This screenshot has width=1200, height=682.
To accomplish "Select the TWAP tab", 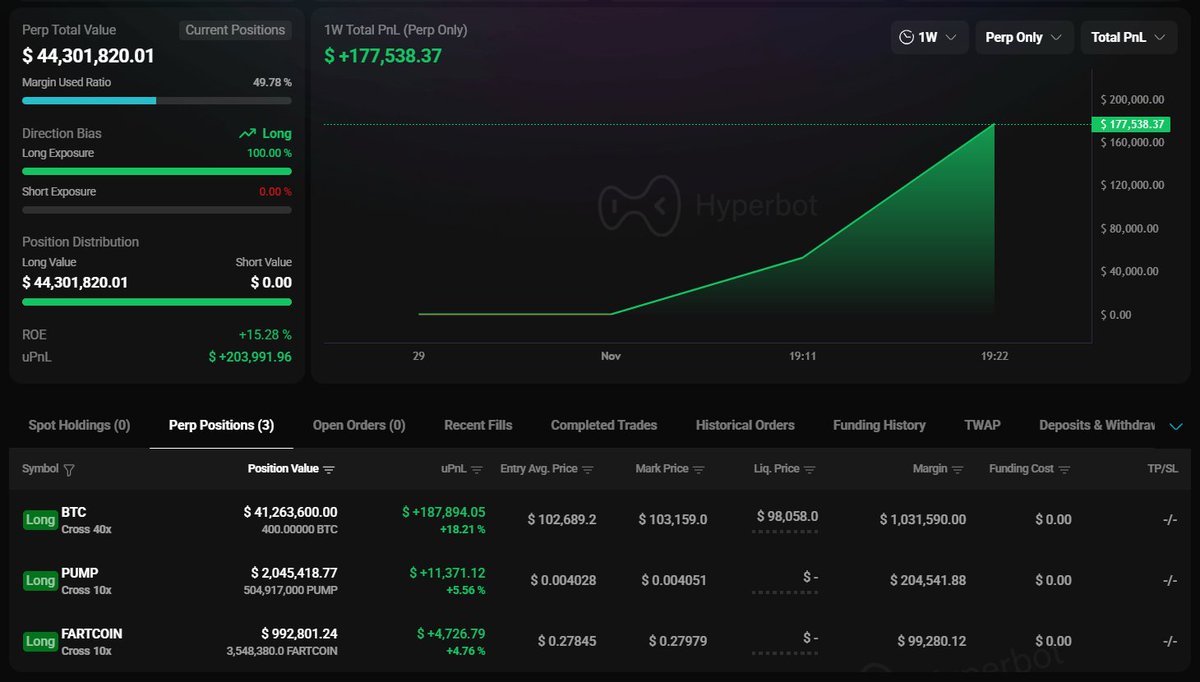I will click(x=982, y=425).
